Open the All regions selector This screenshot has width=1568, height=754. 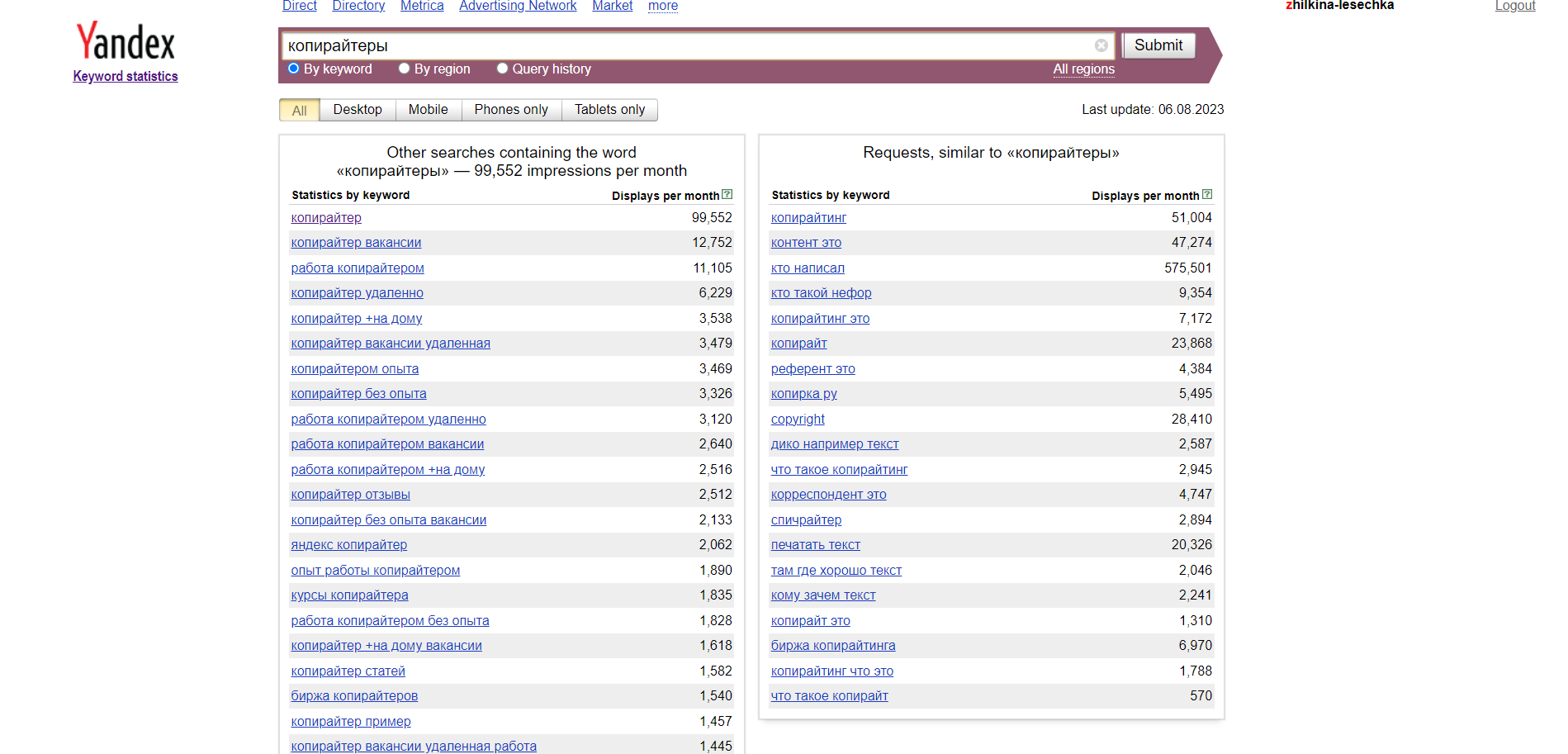[1083, 69]
